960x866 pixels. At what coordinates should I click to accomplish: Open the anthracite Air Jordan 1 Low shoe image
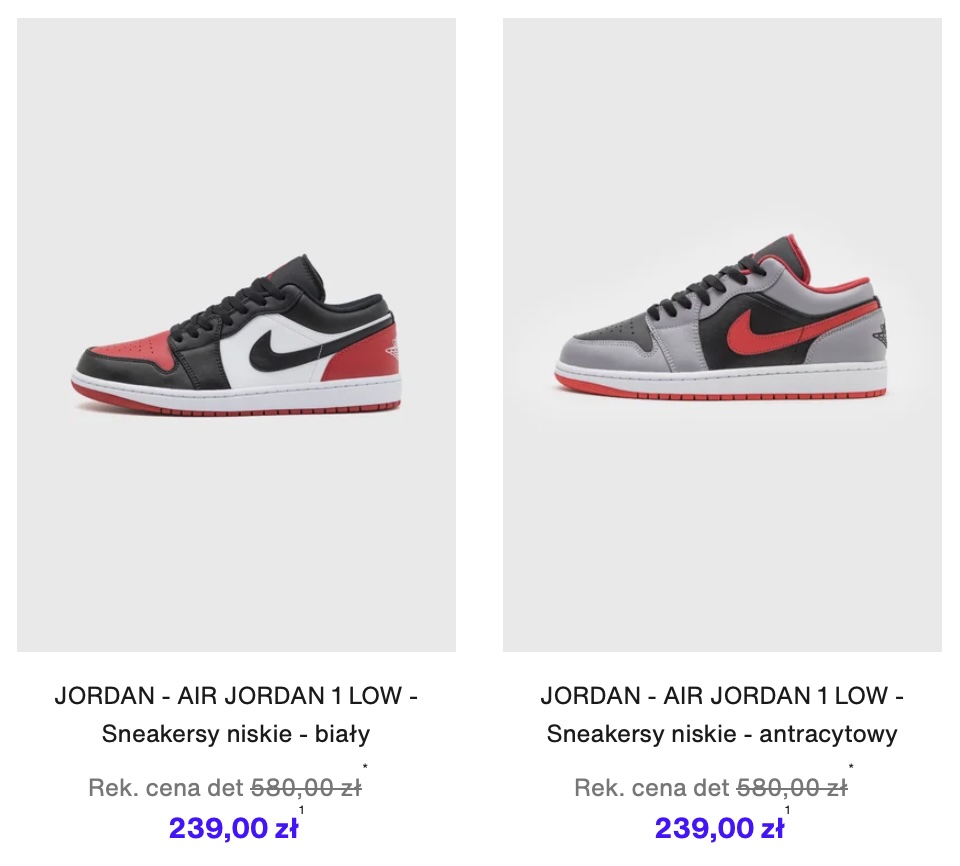point(722,334)
